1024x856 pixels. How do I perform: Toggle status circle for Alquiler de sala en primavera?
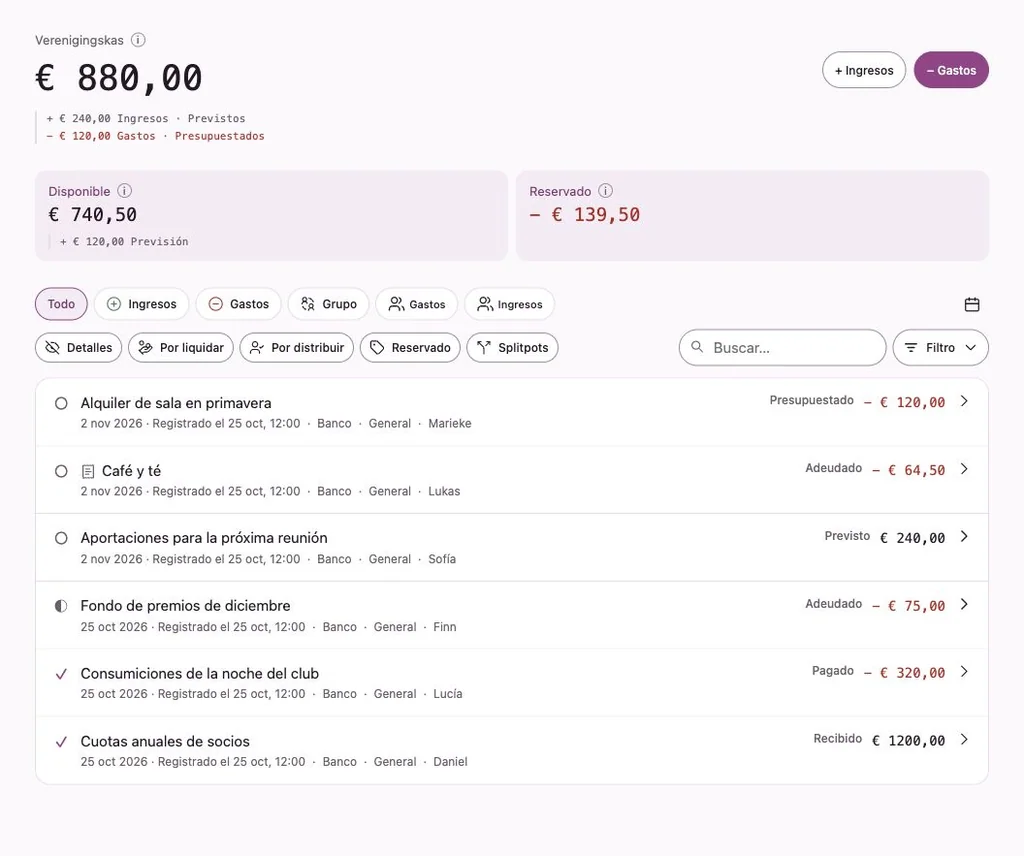click(61, 404)
